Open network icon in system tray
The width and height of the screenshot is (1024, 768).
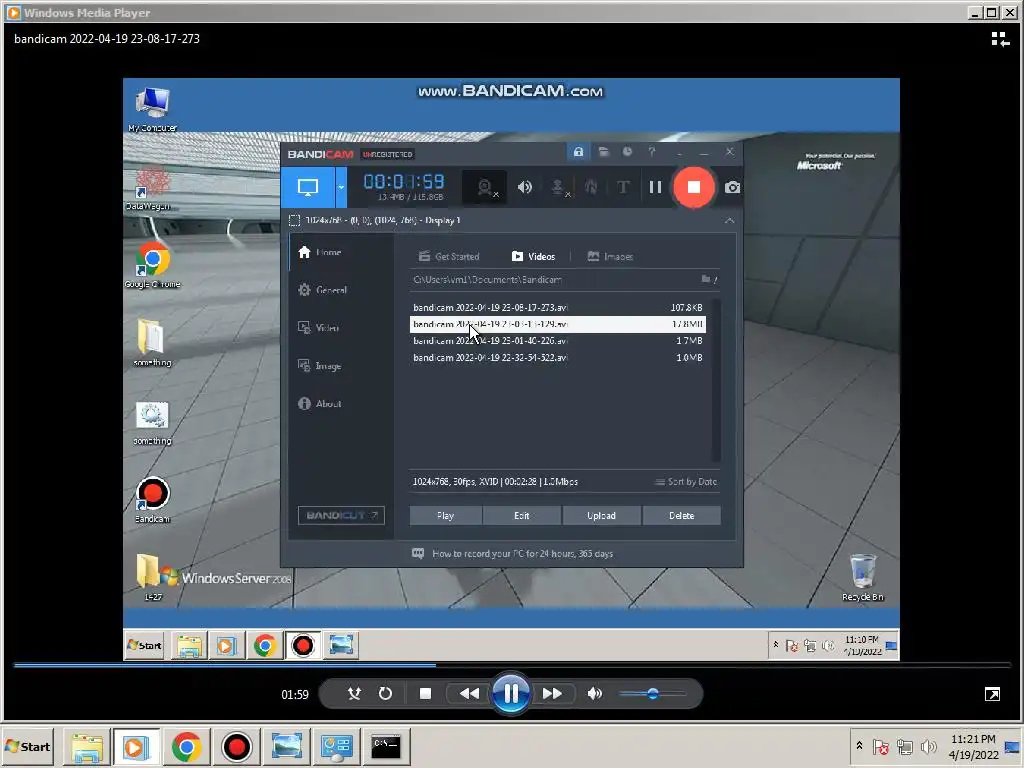pos(904,746)
